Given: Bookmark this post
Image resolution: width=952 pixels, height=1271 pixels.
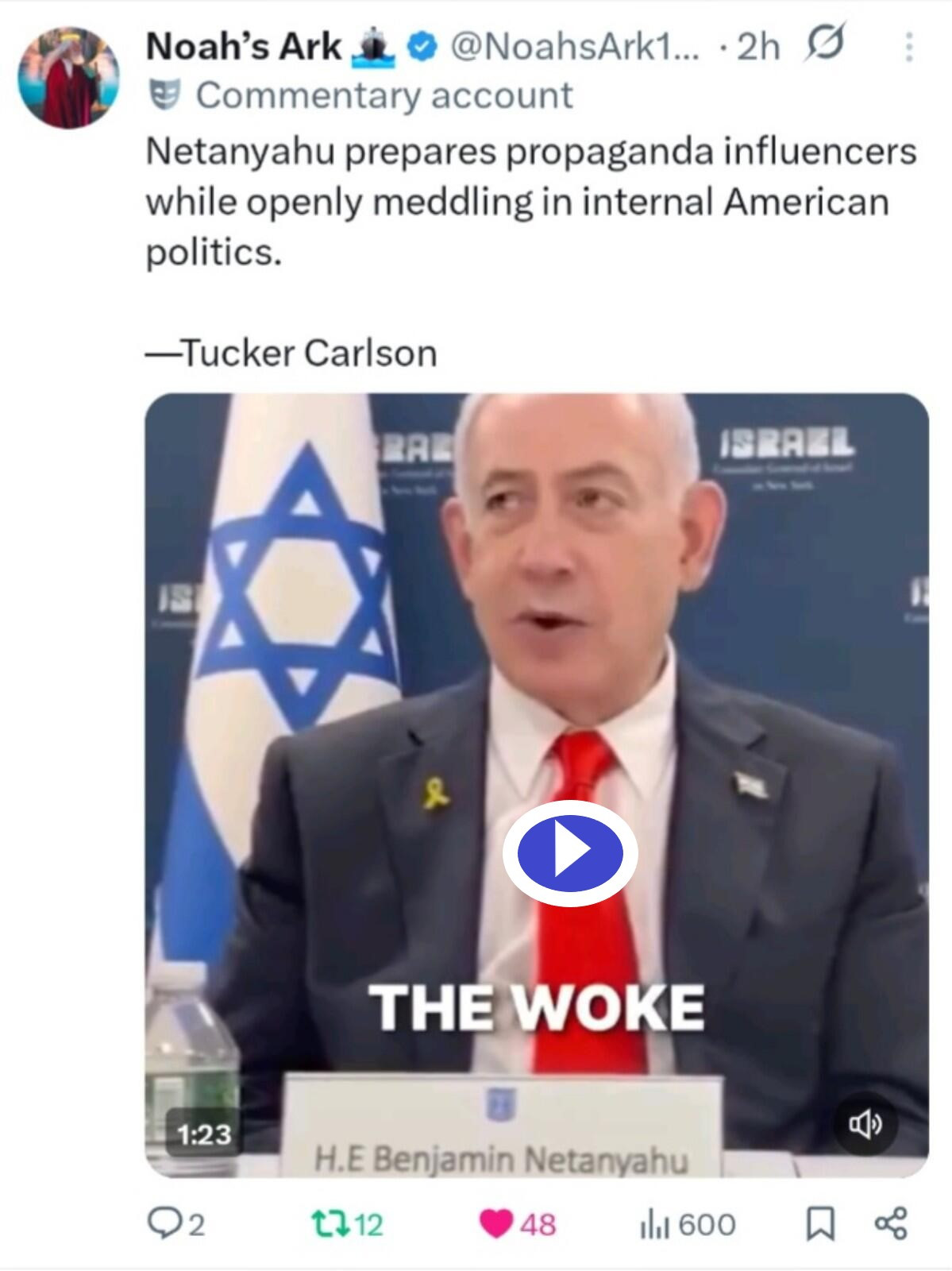Looking at the screenshot, I should point(820,1223).
